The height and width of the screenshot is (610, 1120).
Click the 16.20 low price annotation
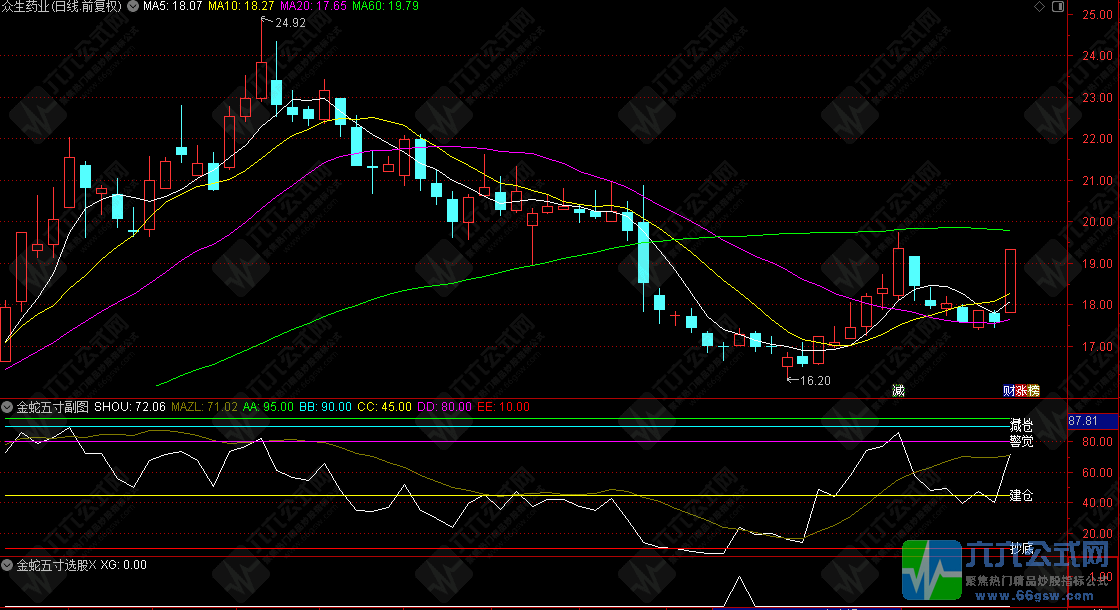coord(815,381)
